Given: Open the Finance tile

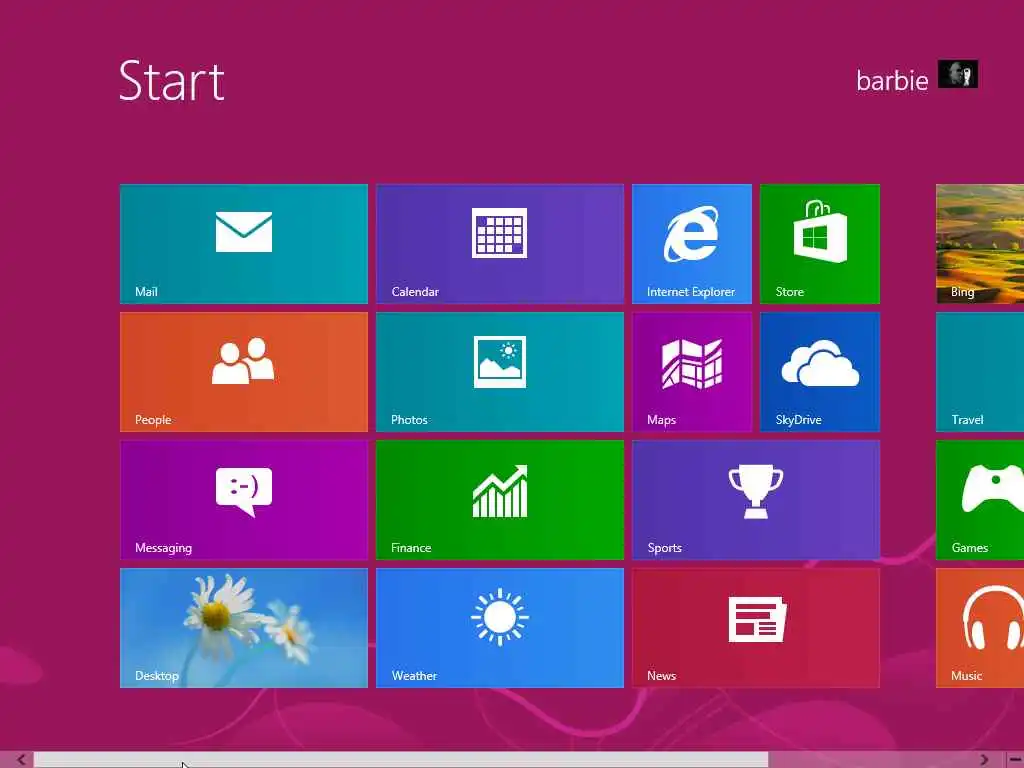Looking at the screenshot, I should pos(500,500).
